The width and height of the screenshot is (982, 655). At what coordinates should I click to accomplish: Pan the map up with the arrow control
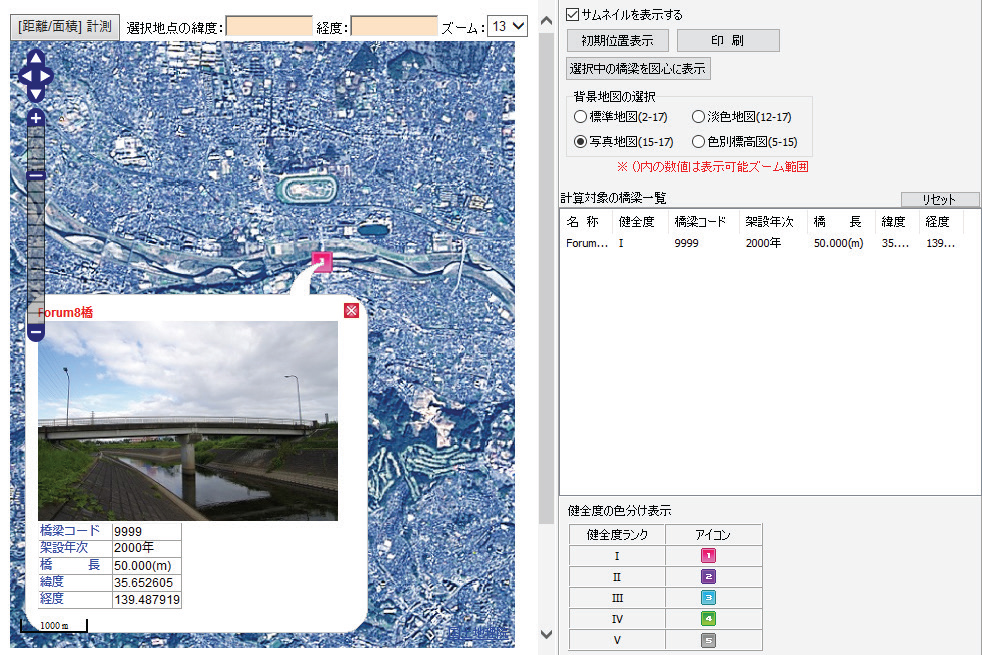pos(36,58)
